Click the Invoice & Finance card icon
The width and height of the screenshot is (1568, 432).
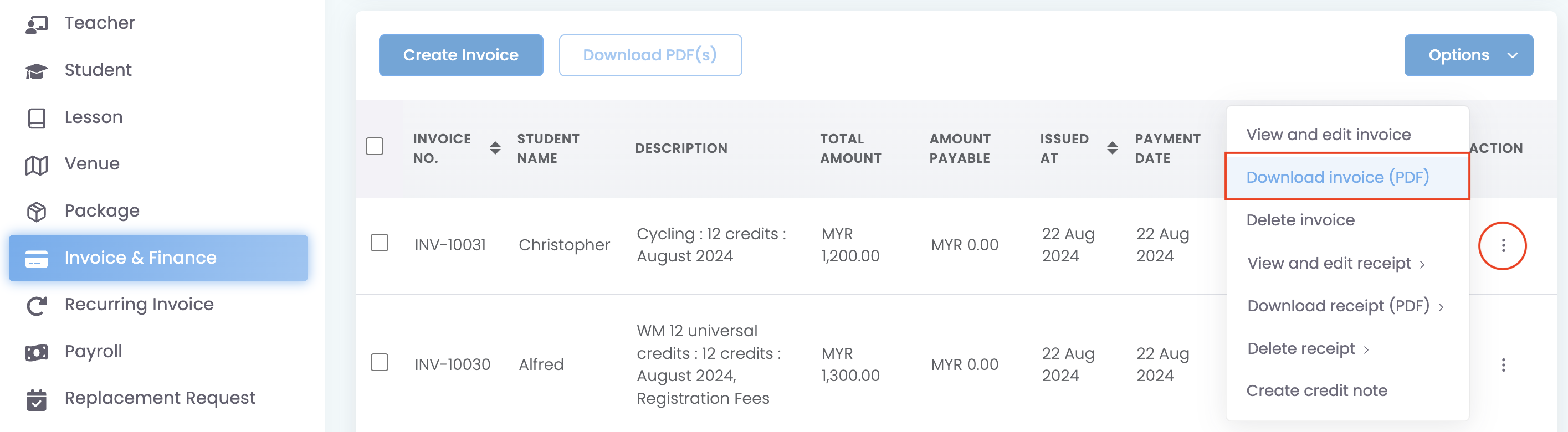[37, 259]
